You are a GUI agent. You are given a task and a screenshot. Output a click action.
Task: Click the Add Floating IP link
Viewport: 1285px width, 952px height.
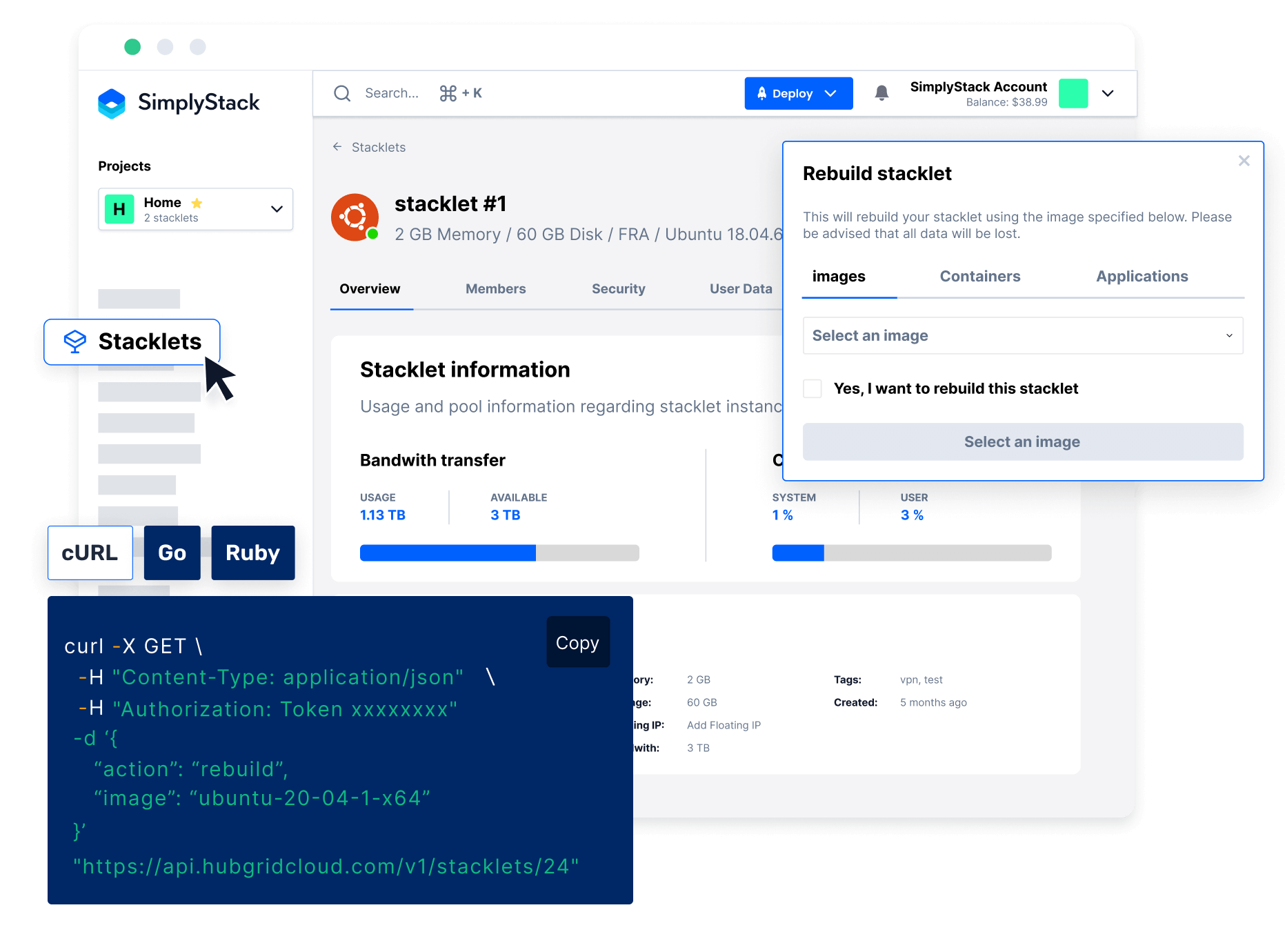(724, 725)
